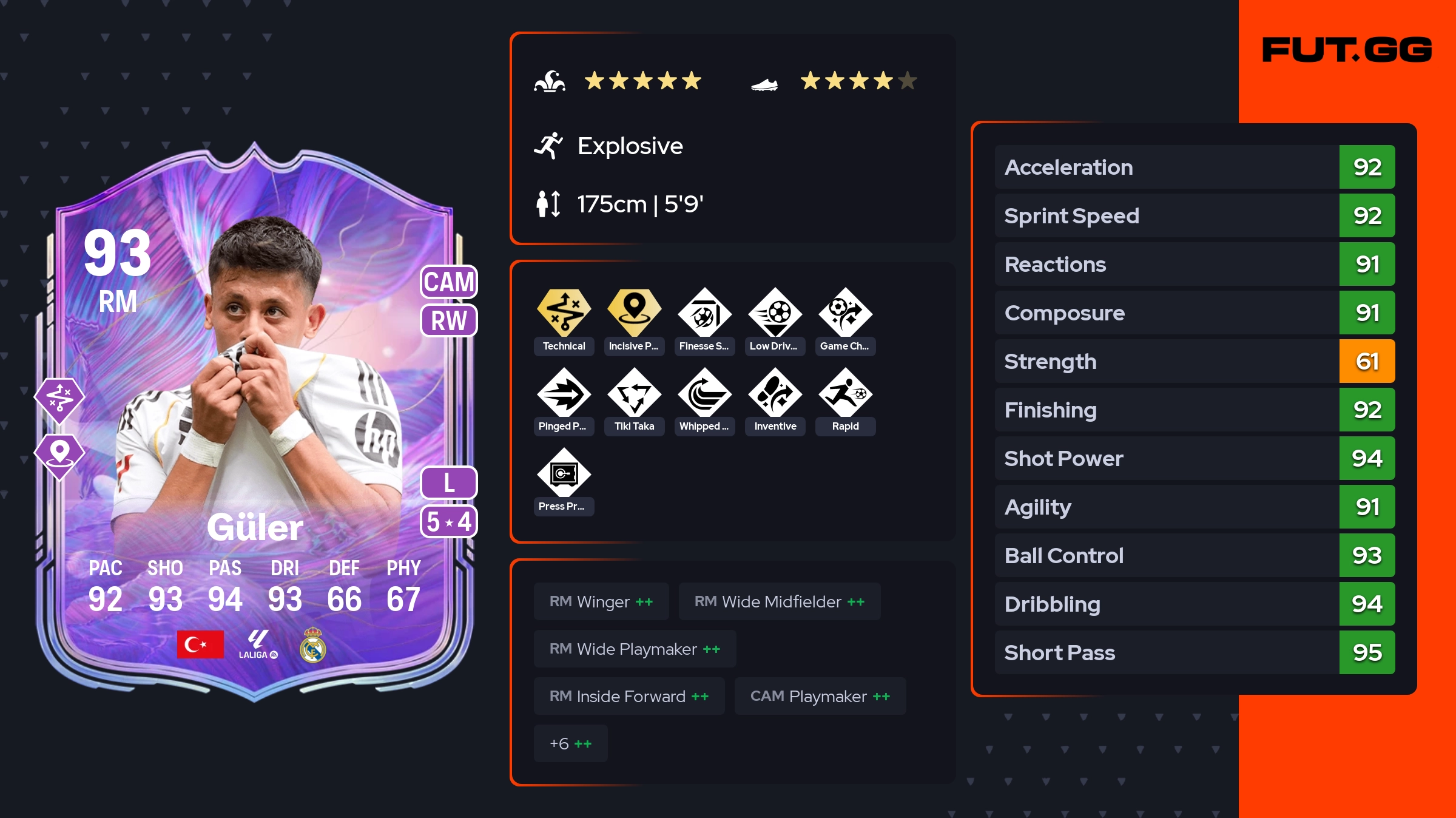
Task: Select the Whipped Pass playstyle icon
Action: tap(704, 393)
